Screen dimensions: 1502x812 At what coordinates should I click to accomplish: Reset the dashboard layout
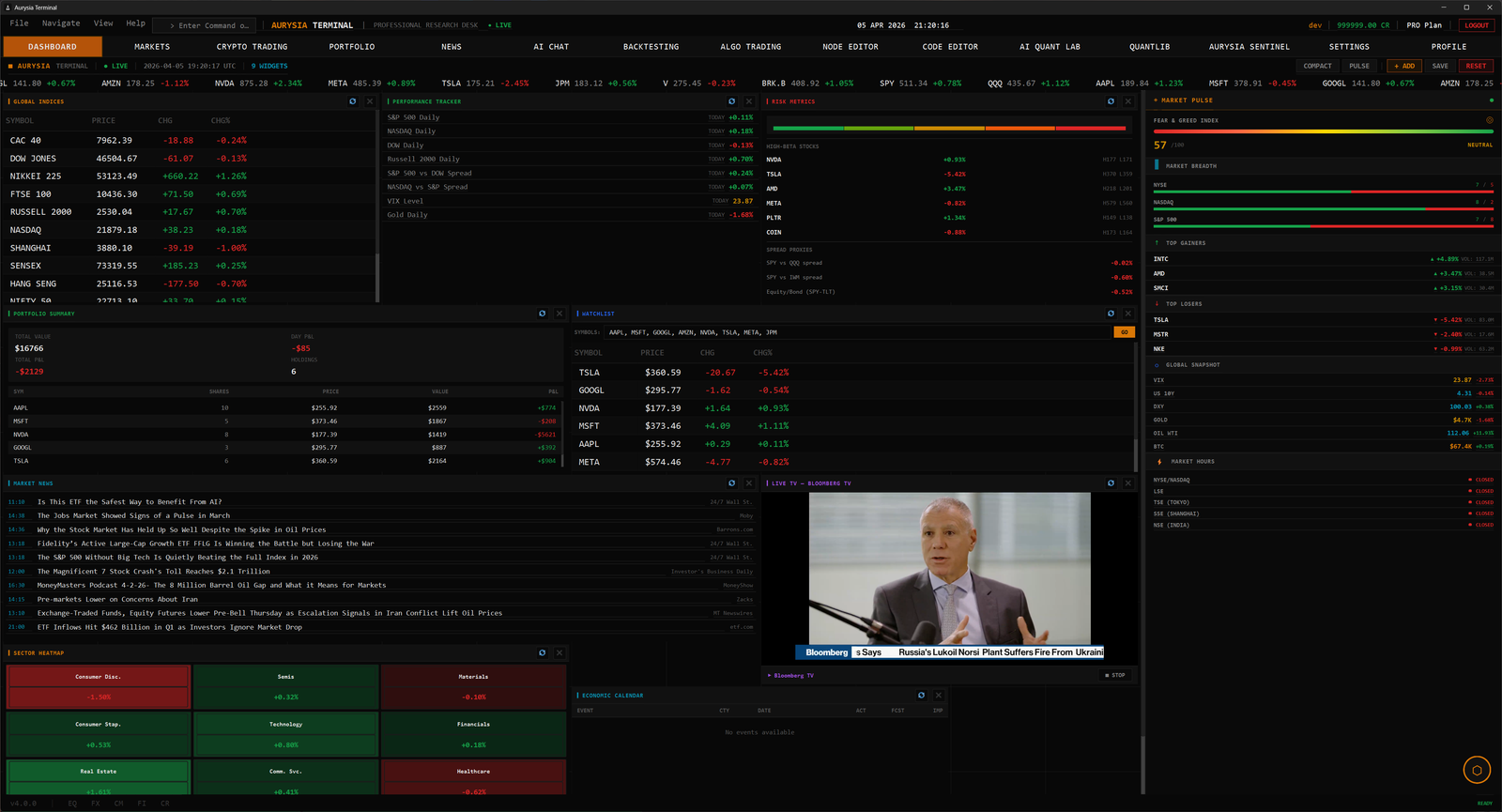coord(1476,67)
